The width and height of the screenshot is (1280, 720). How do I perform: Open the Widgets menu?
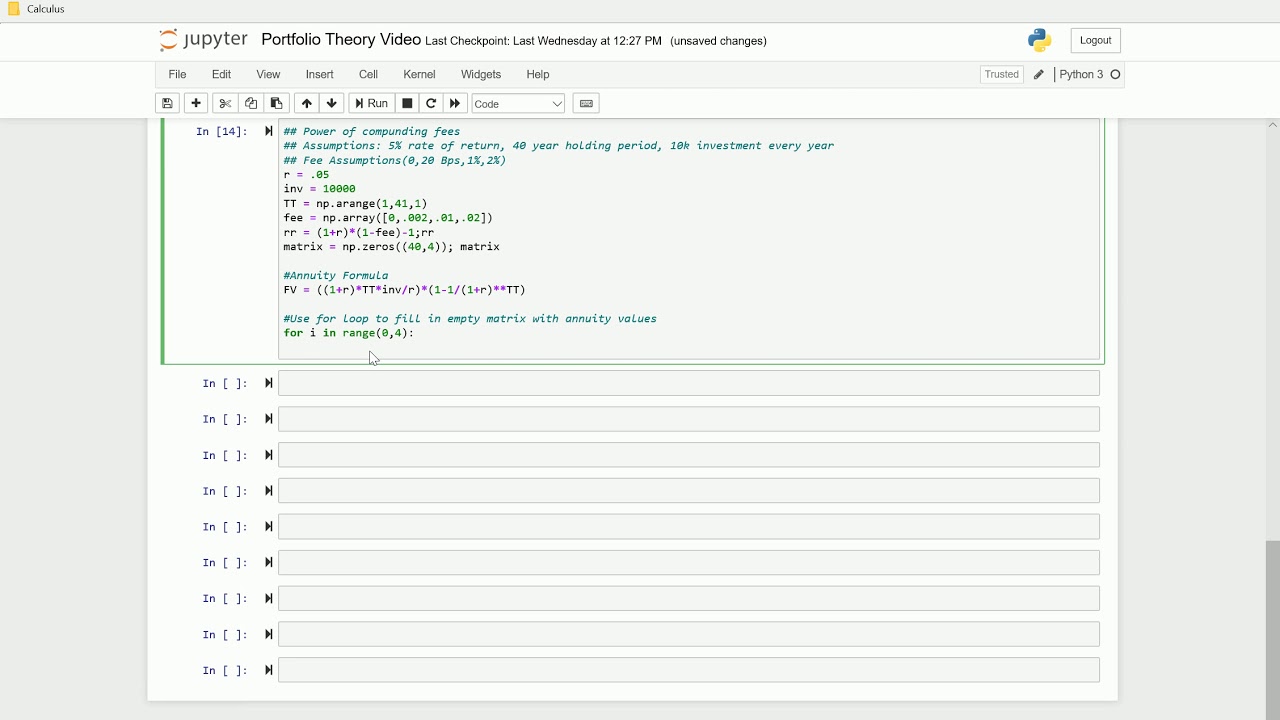pyautogui.click(x=481, y=75)
